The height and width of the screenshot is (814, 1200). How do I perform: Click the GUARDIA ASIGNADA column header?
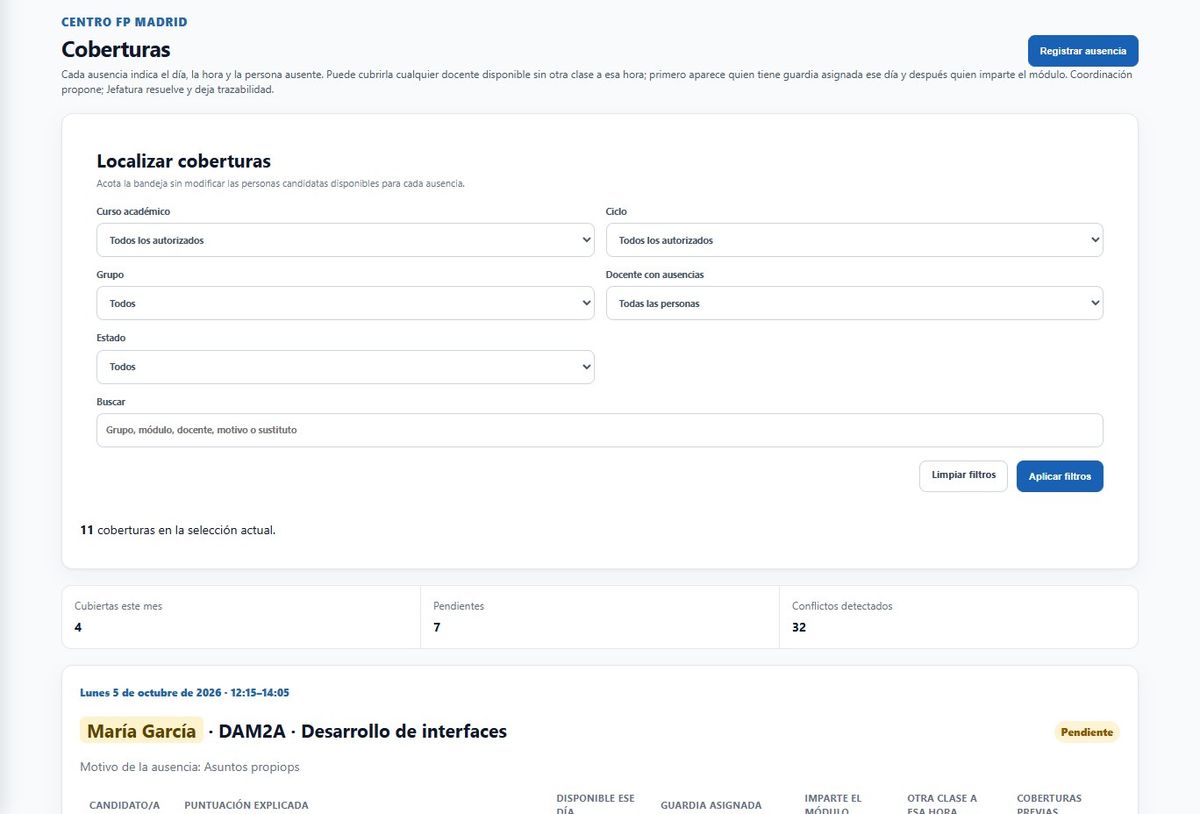click(x=711, y=805)
